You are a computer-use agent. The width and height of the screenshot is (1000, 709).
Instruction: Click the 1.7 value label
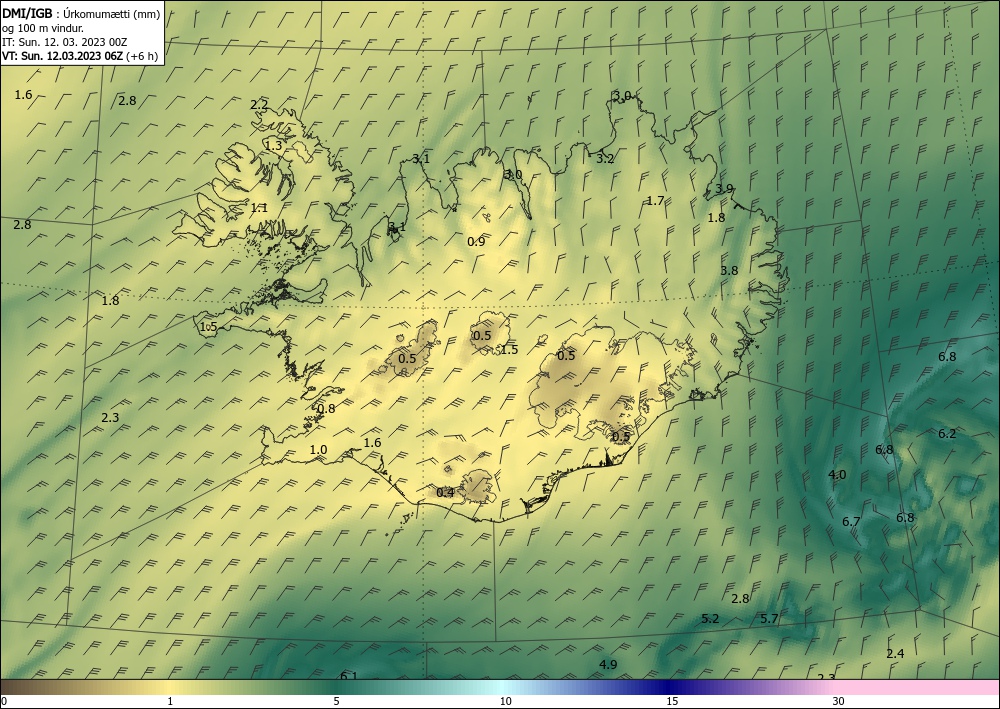point(655,201)
